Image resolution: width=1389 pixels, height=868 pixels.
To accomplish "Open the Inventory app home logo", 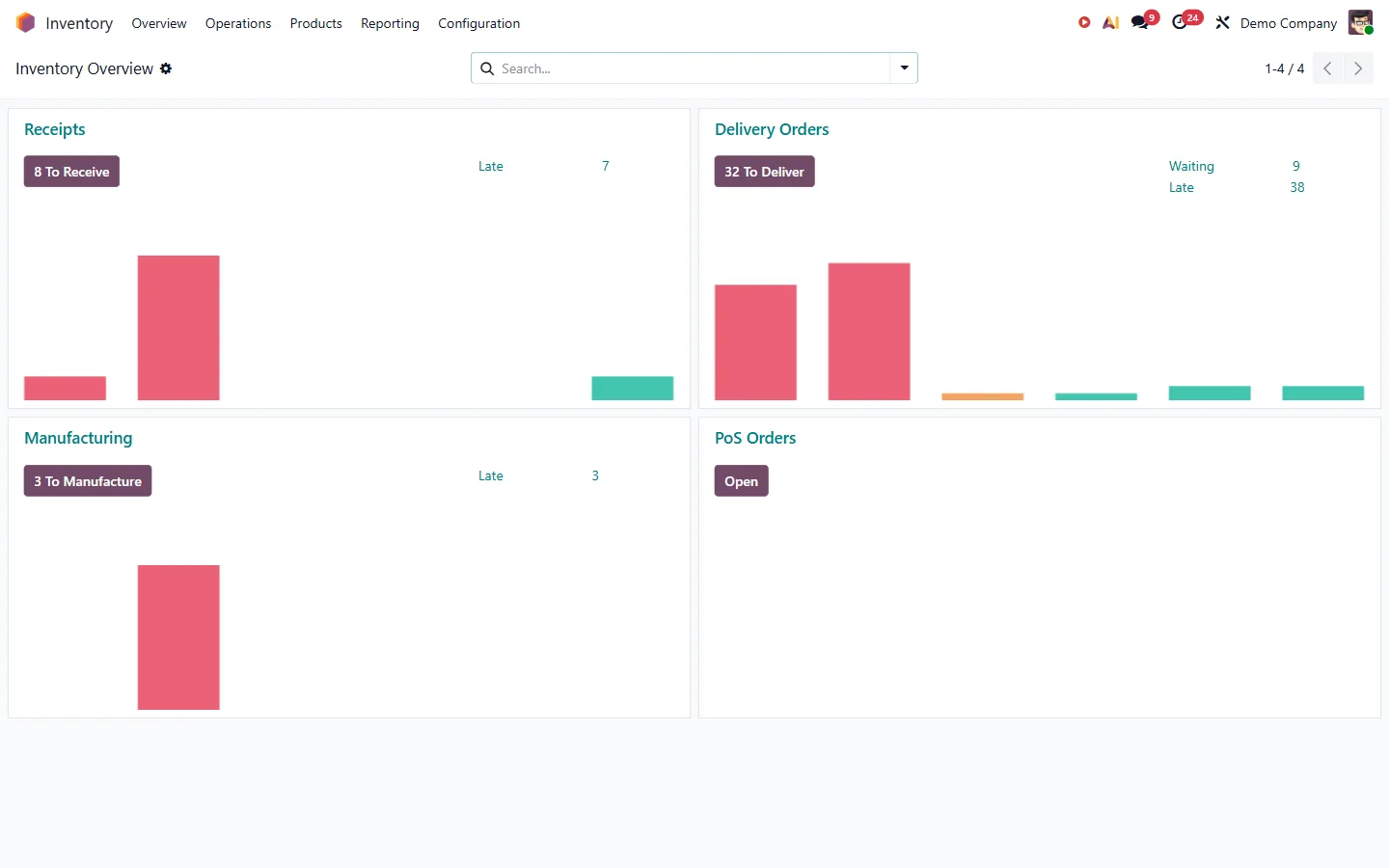I will click(25, 22).
